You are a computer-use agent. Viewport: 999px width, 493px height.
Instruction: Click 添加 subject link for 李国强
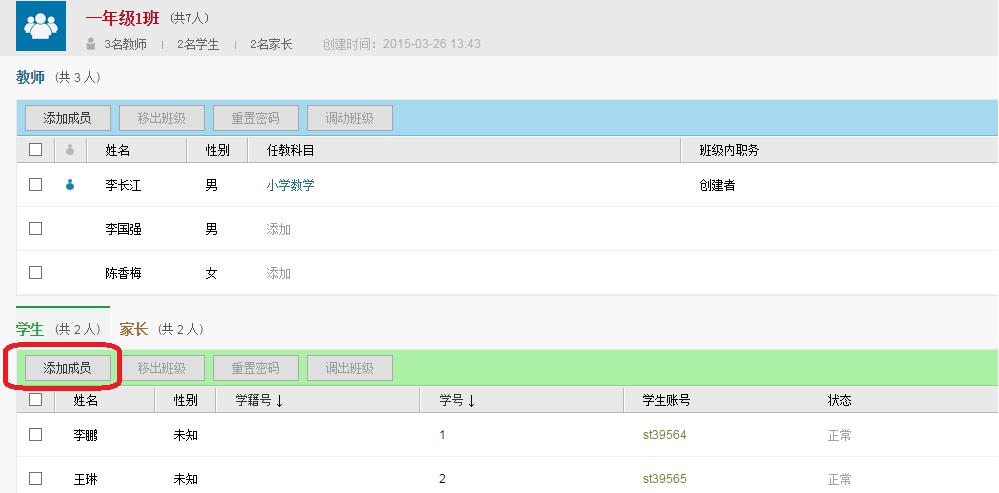(x=278, y=229)
